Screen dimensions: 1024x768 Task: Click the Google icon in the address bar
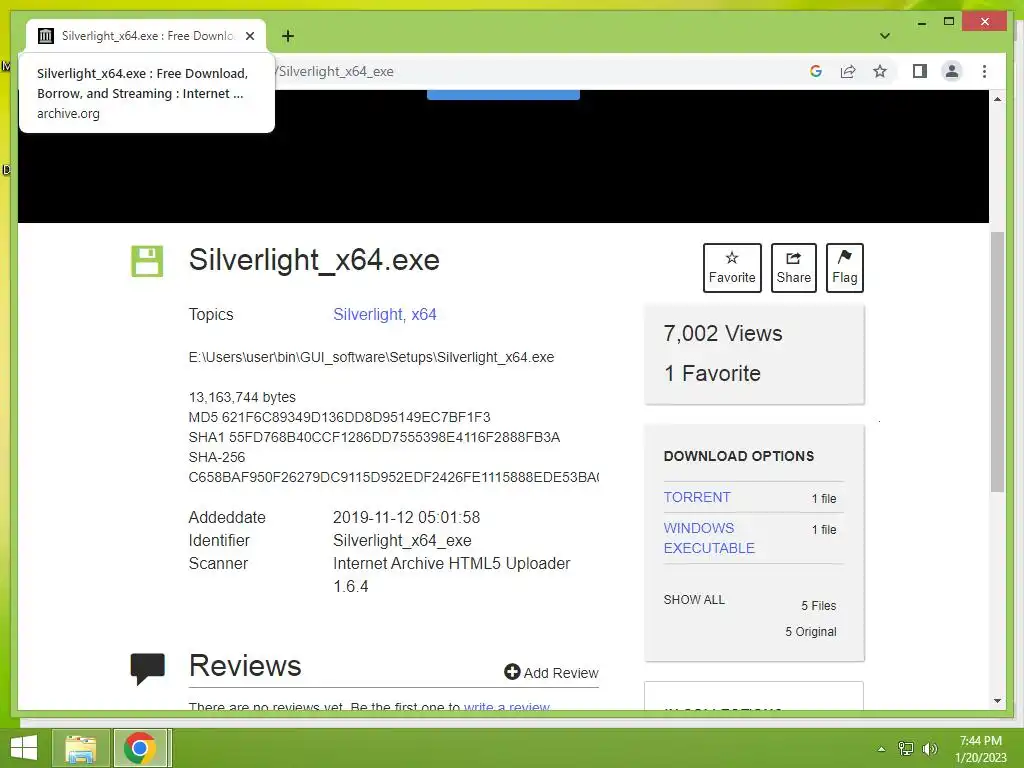[x=816, y=71]
